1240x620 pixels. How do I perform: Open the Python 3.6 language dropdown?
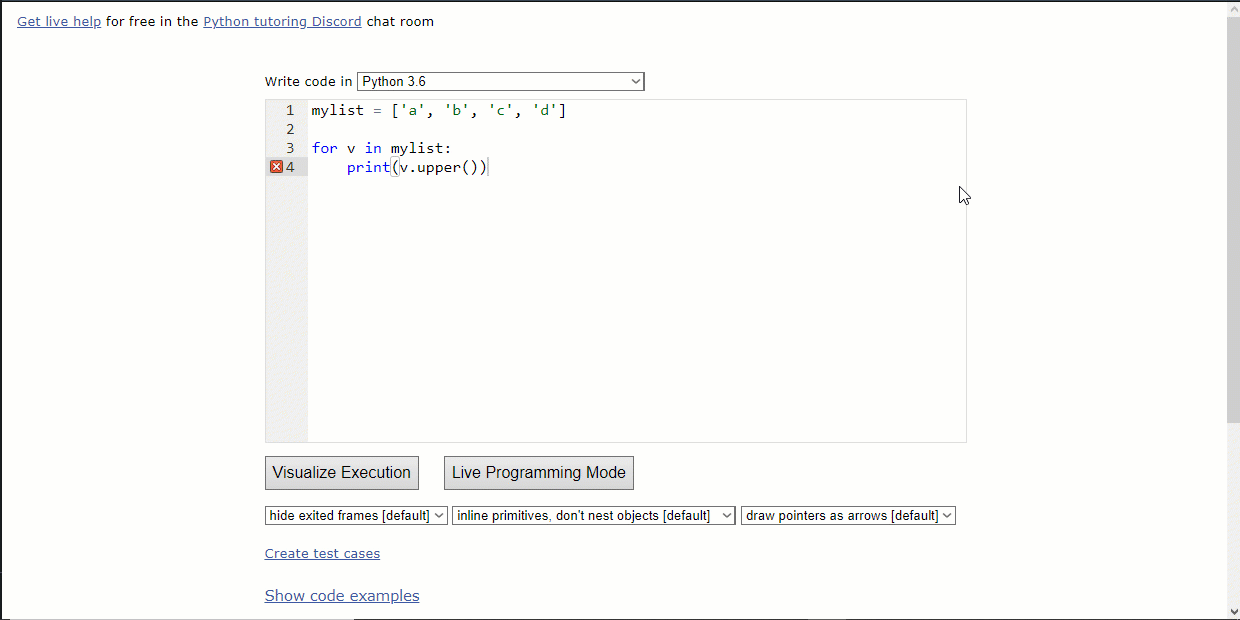click(x=500, y=81)
